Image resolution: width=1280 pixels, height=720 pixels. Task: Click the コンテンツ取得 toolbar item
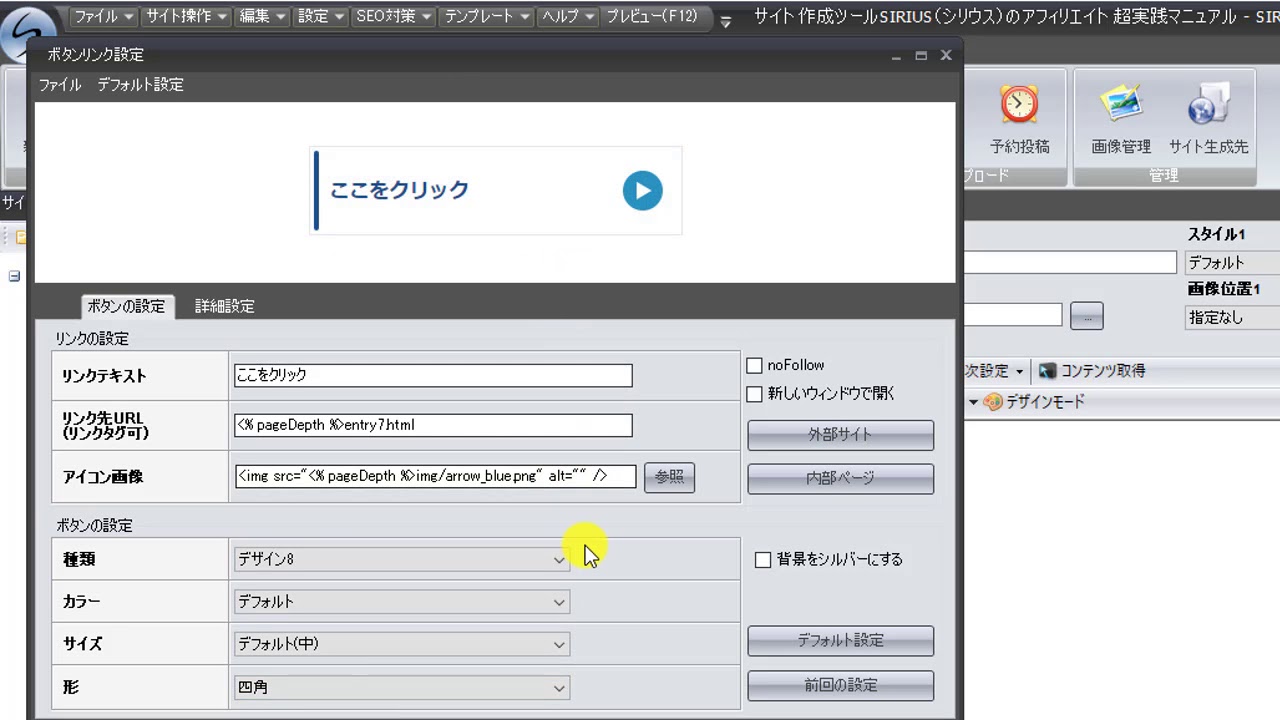(1092, 371)
